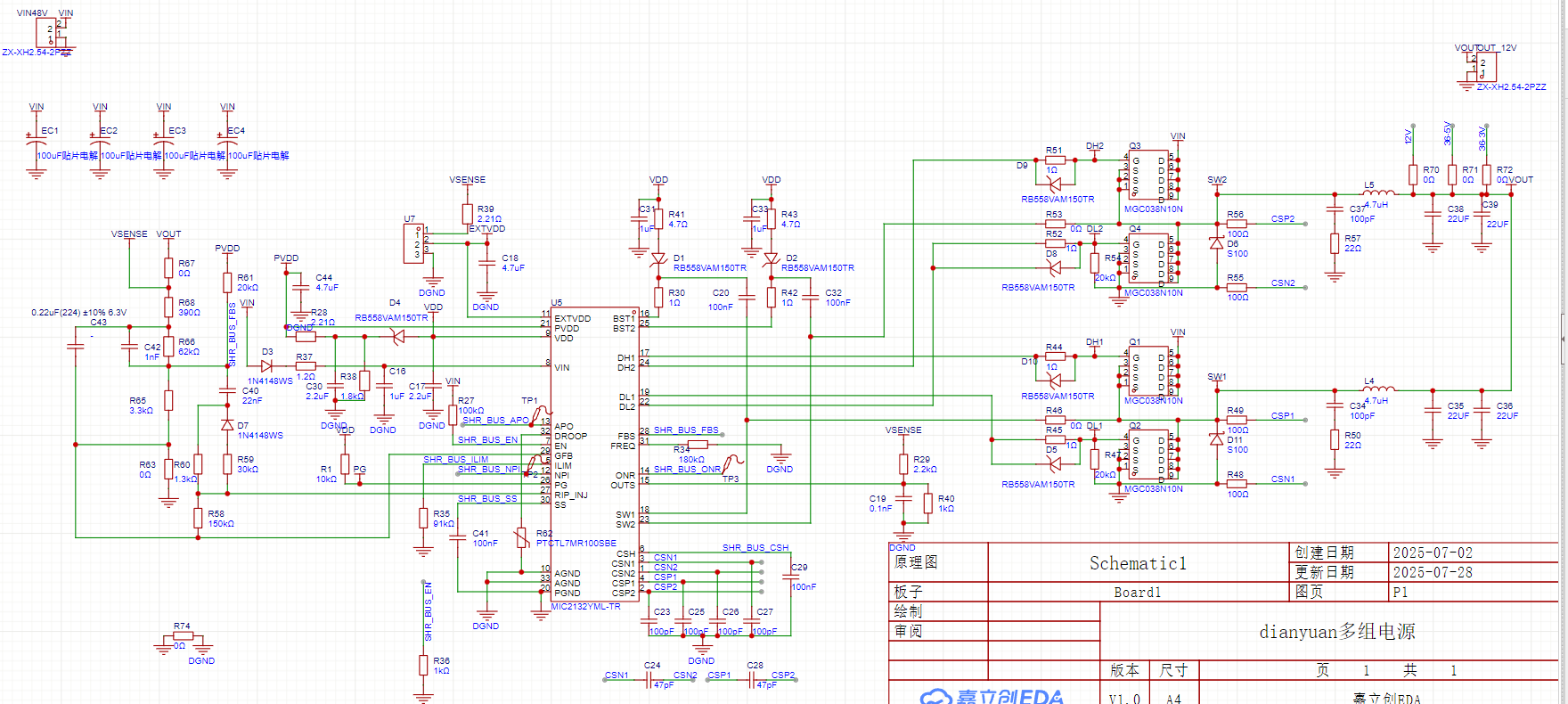Click the Schematic1 title block field
Image resolution: width=1568 pixels, height=704 pixels.
[x=1138, y=563]
